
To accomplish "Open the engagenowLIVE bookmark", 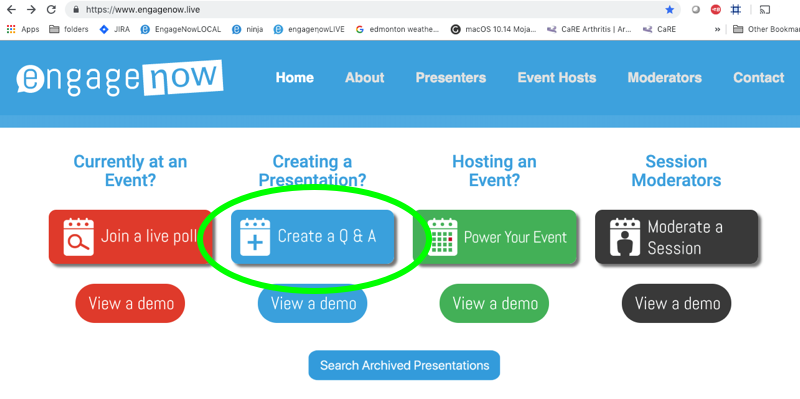I will click(309, 29).
